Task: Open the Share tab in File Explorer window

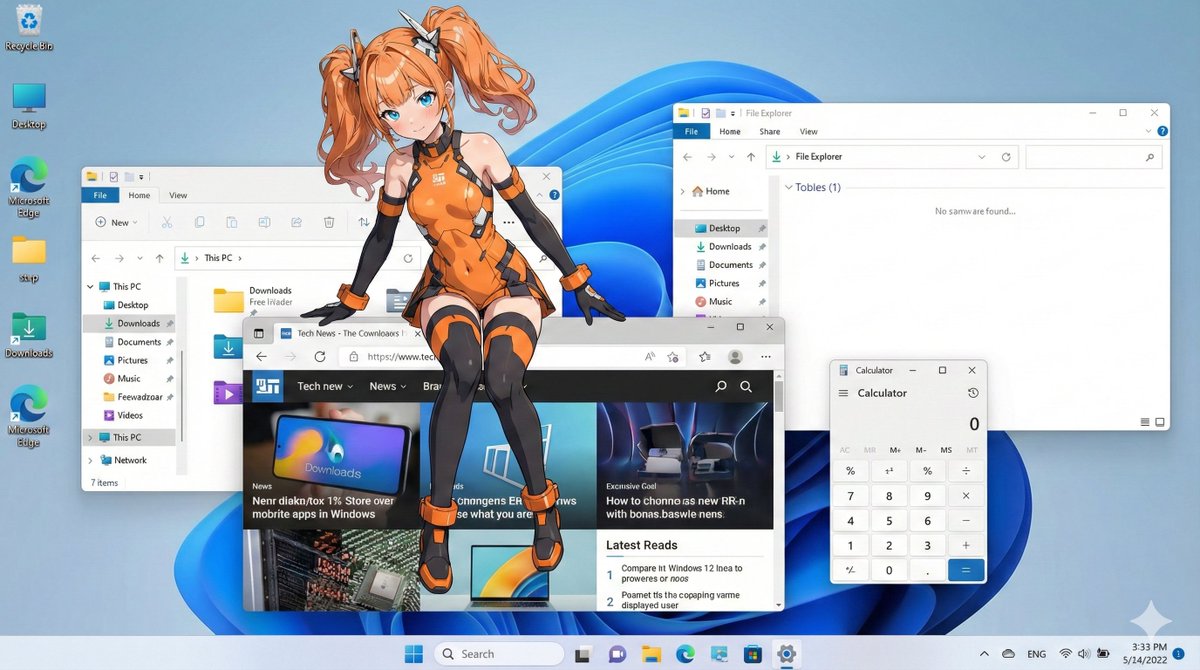Action: tap(770, 131)
